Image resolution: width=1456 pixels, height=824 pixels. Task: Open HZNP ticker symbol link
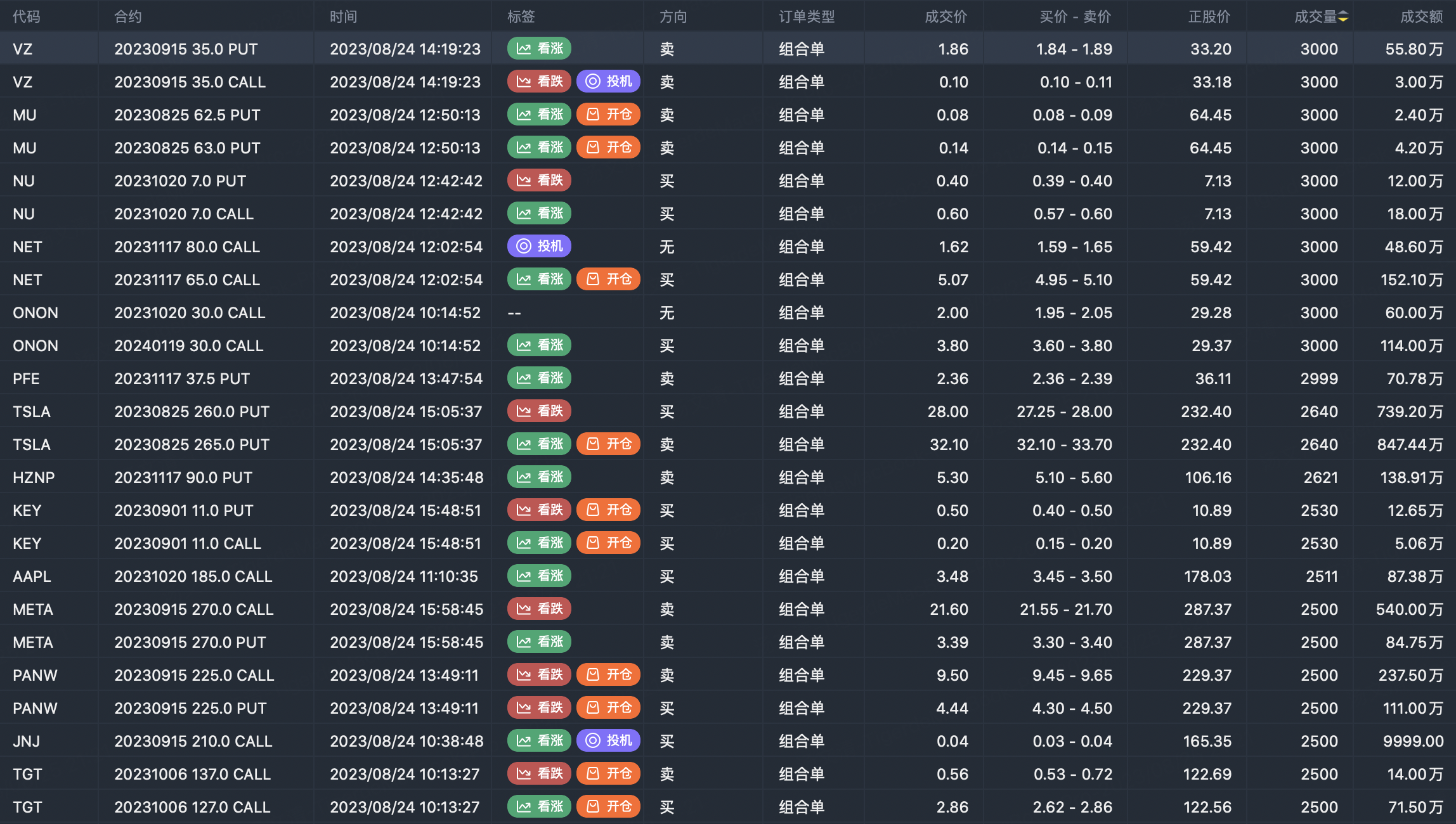[34, 477]
